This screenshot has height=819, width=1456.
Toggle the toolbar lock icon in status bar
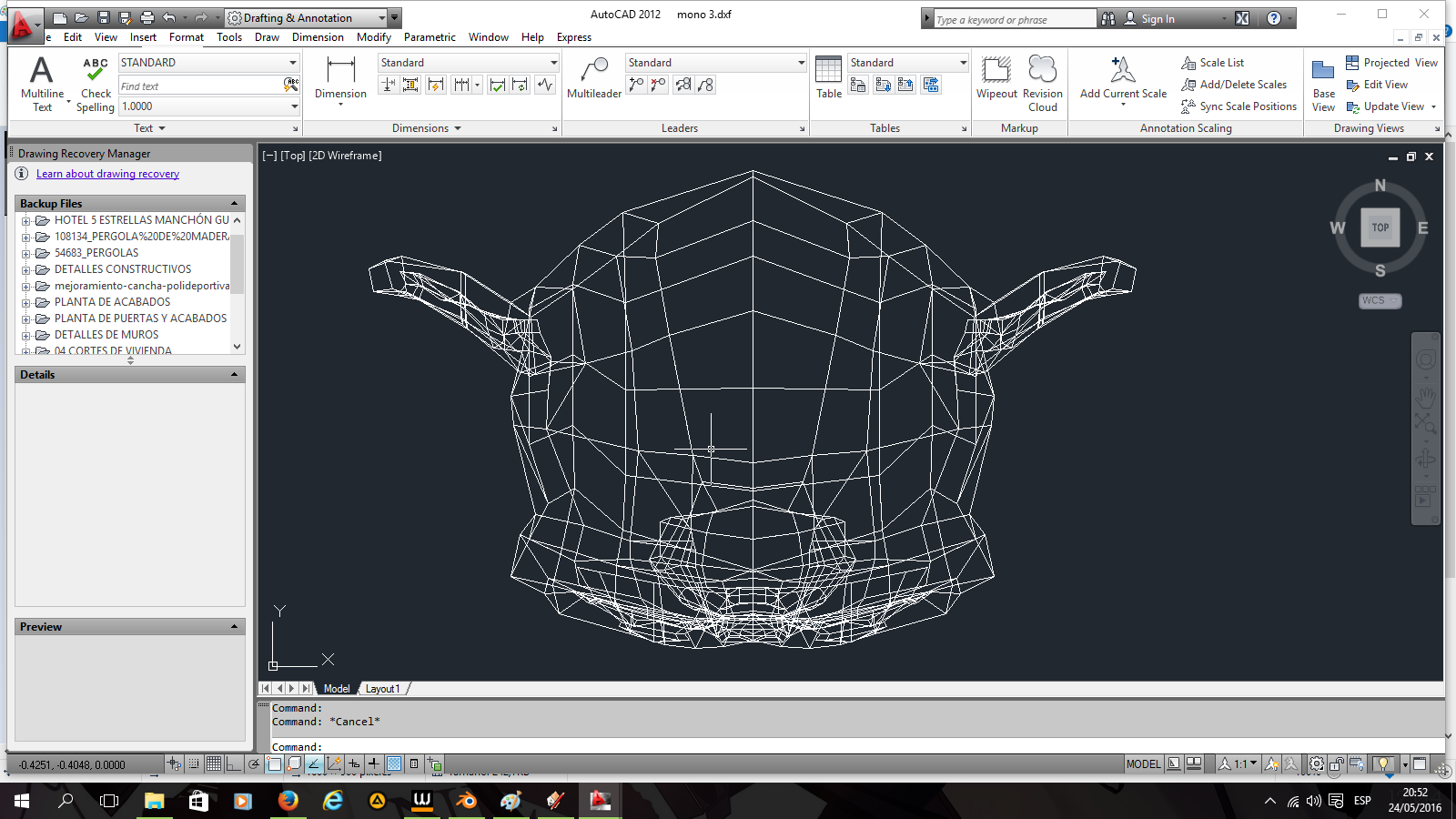point(1336,764)
